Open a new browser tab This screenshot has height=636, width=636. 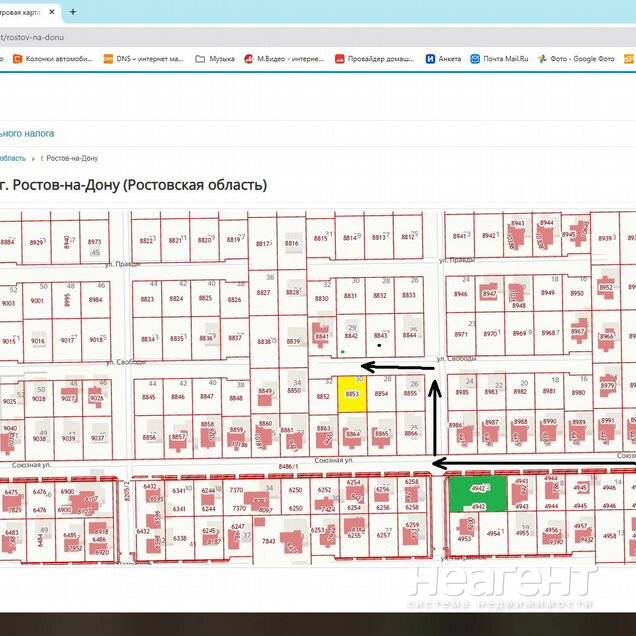(x=73, y=11)
